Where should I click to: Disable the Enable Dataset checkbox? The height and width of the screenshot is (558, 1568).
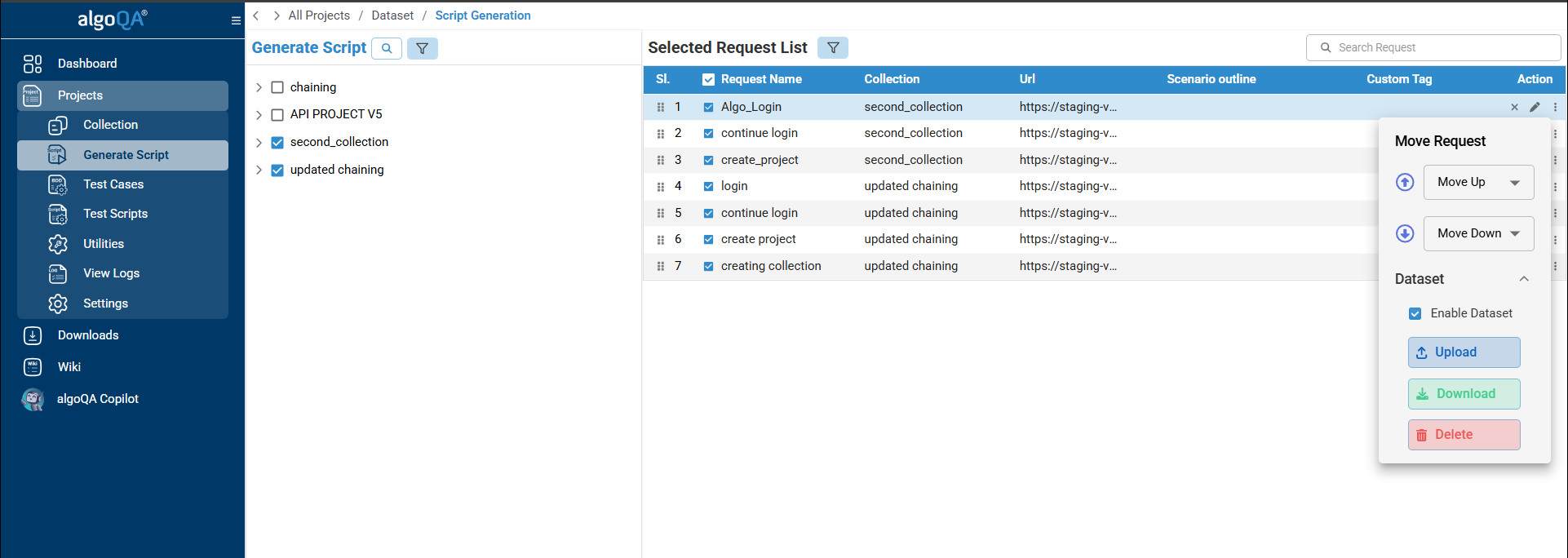coord(1415,313)
